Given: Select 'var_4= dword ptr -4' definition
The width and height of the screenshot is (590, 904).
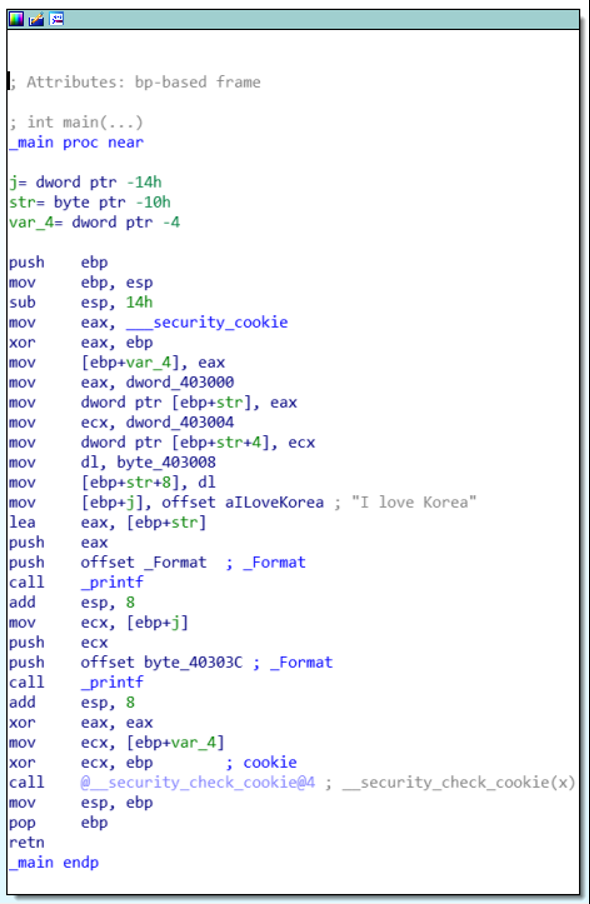Looking at the screenshot, I should point(95,222).
